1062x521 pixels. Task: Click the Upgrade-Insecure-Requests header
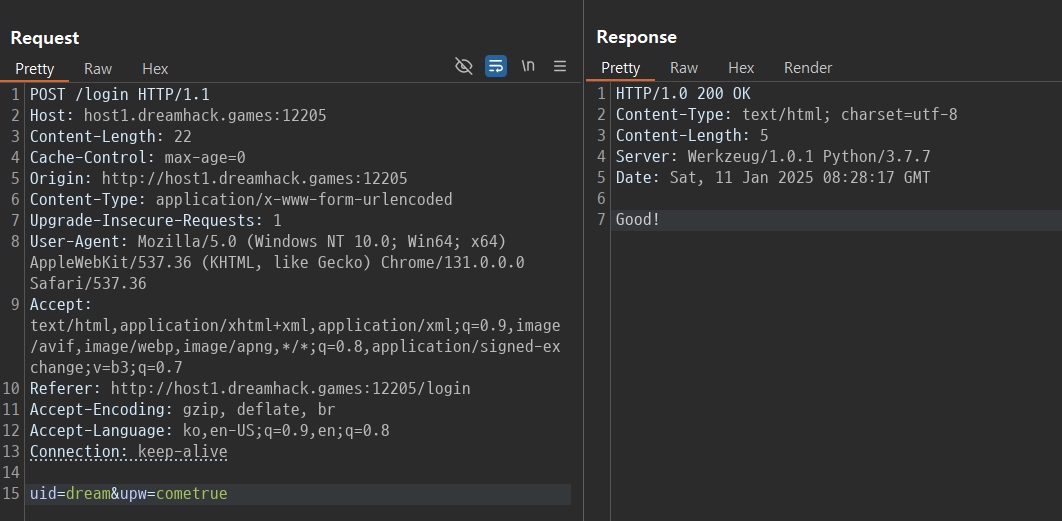pos(156,220)
